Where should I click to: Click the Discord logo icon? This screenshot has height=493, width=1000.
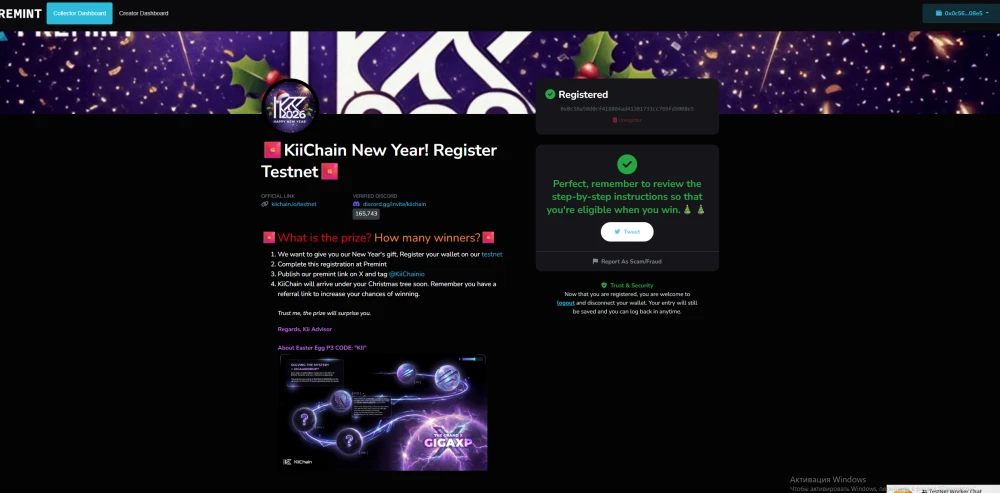point(357,204)
